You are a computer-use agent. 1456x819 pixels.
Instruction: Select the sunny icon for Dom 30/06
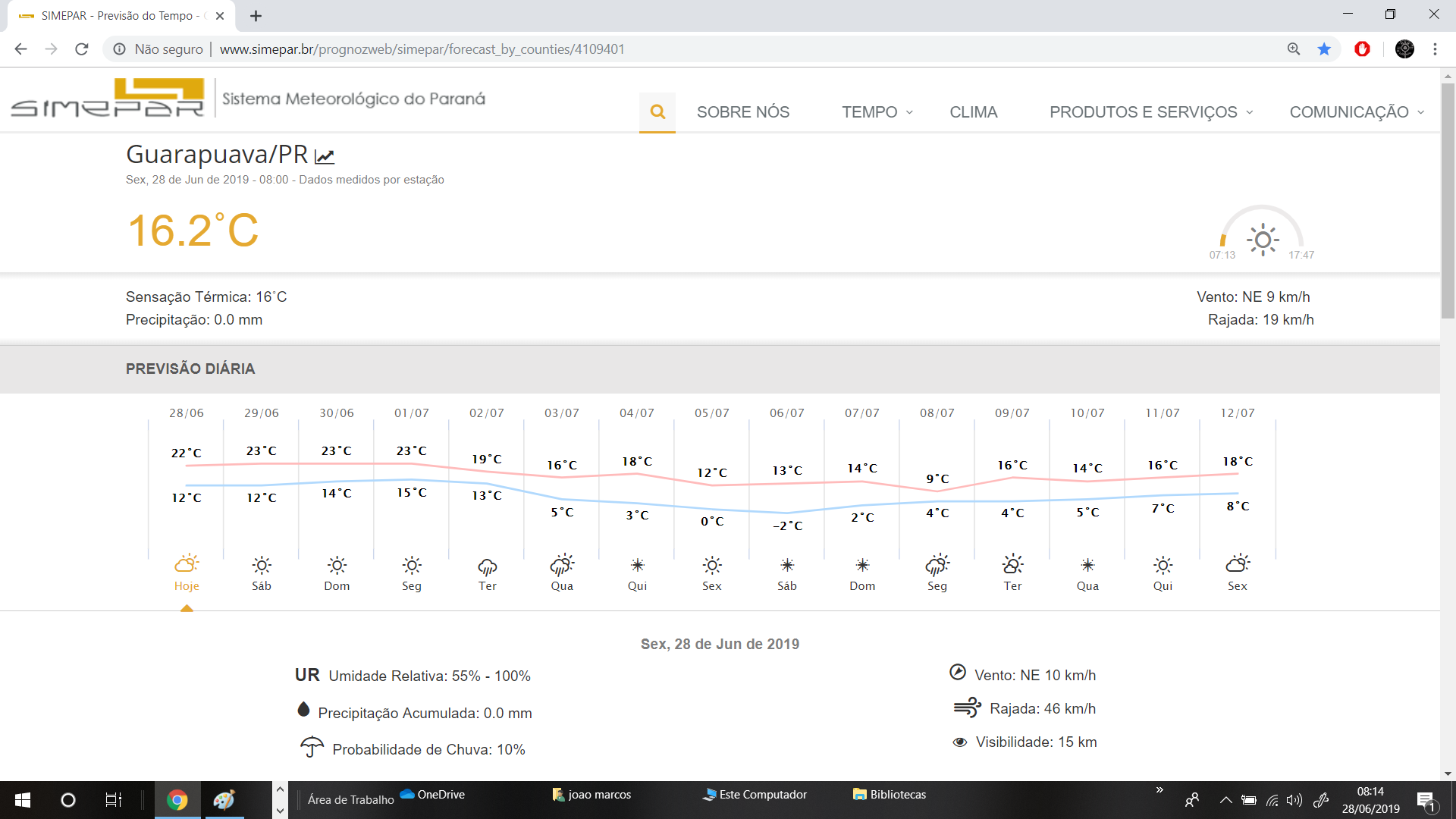tap(337, 566)
